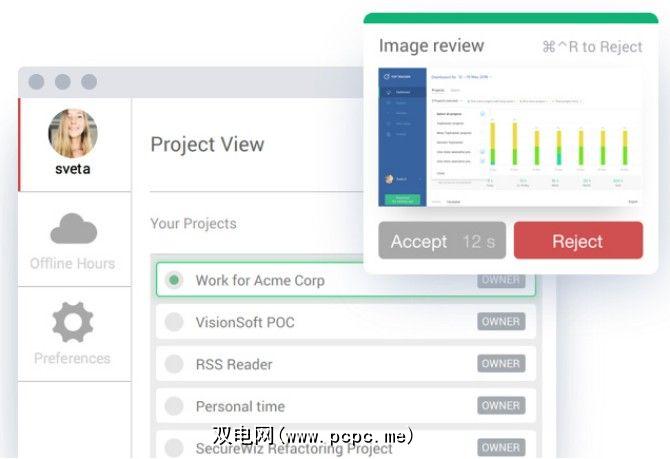Click OWNER badge on RSS Reader
The image size is (670, 459).
click(501, 363)
